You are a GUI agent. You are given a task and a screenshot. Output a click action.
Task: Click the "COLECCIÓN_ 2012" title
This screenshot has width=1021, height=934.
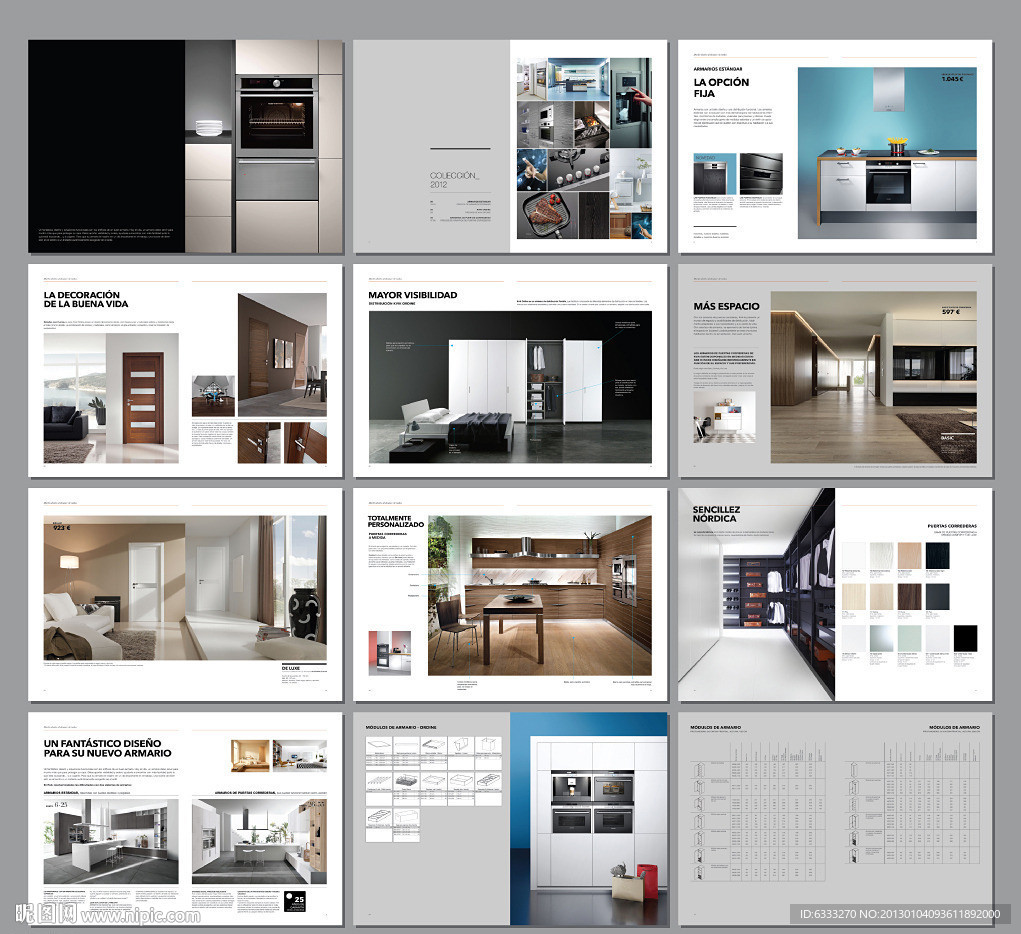[x=454, y=180]
